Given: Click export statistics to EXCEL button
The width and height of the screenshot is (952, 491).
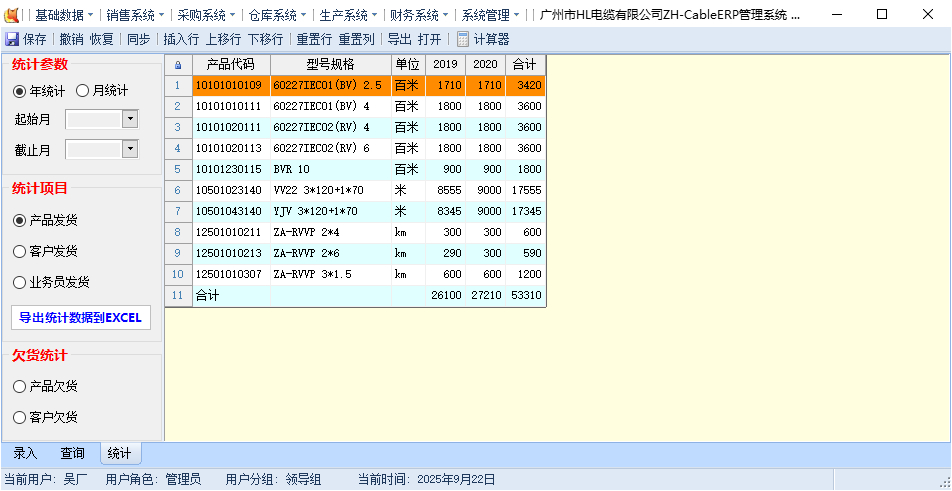Looking at the screenshot, I should point(81,318).
